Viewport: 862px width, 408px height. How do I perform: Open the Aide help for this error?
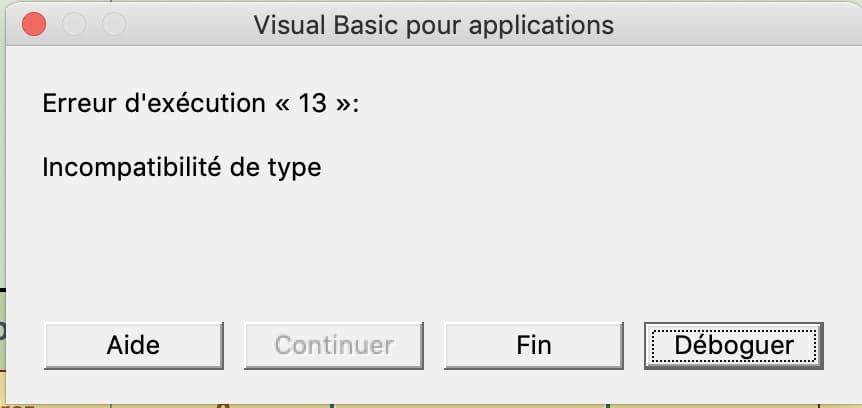(x=133, y=345)
